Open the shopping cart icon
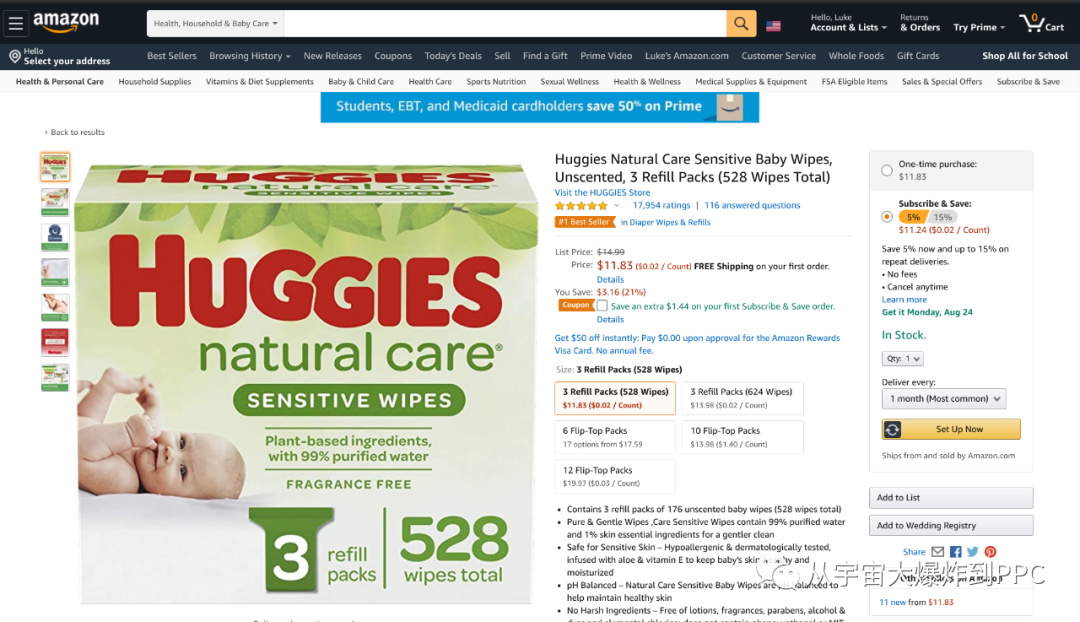 click(x=1041, y=23)
